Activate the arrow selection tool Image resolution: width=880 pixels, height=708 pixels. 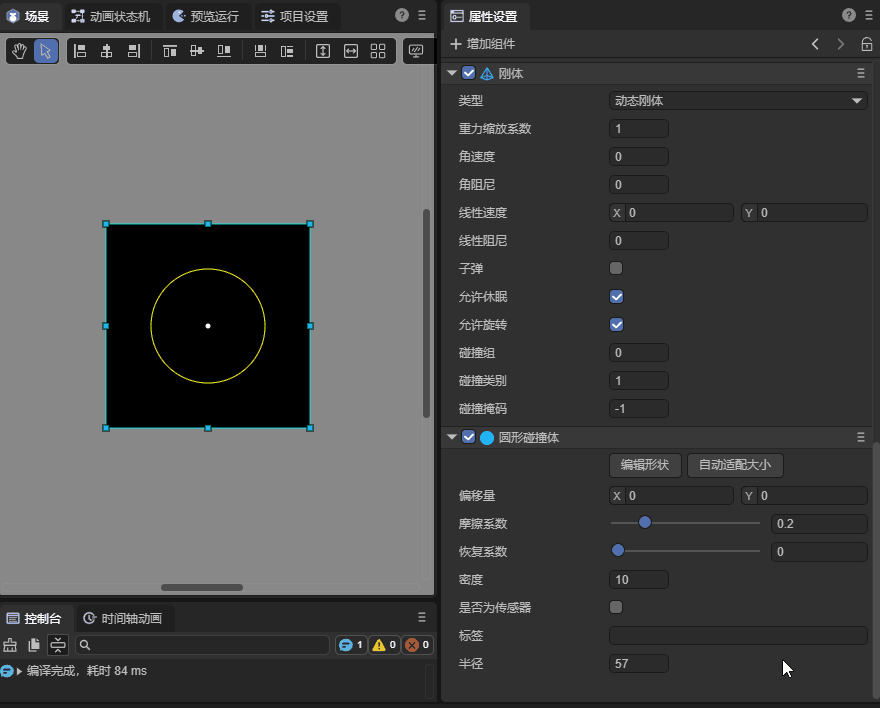(x=45, y=51)
